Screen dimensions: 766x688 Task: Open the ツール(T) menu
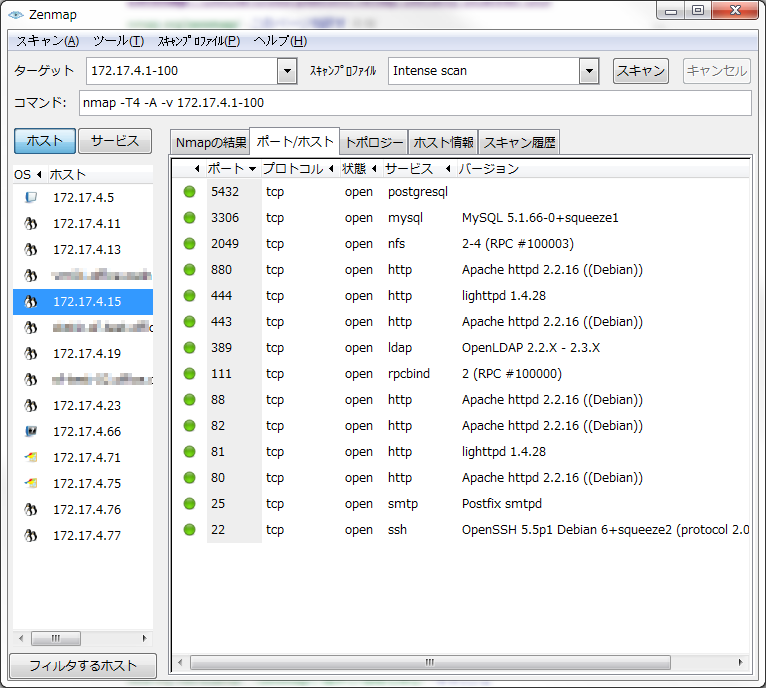118,41
